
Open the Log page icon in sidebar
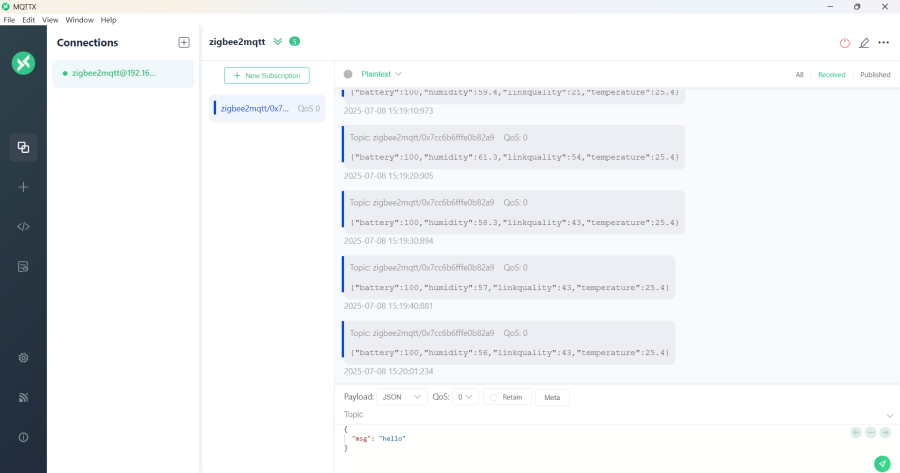(24, 266)
